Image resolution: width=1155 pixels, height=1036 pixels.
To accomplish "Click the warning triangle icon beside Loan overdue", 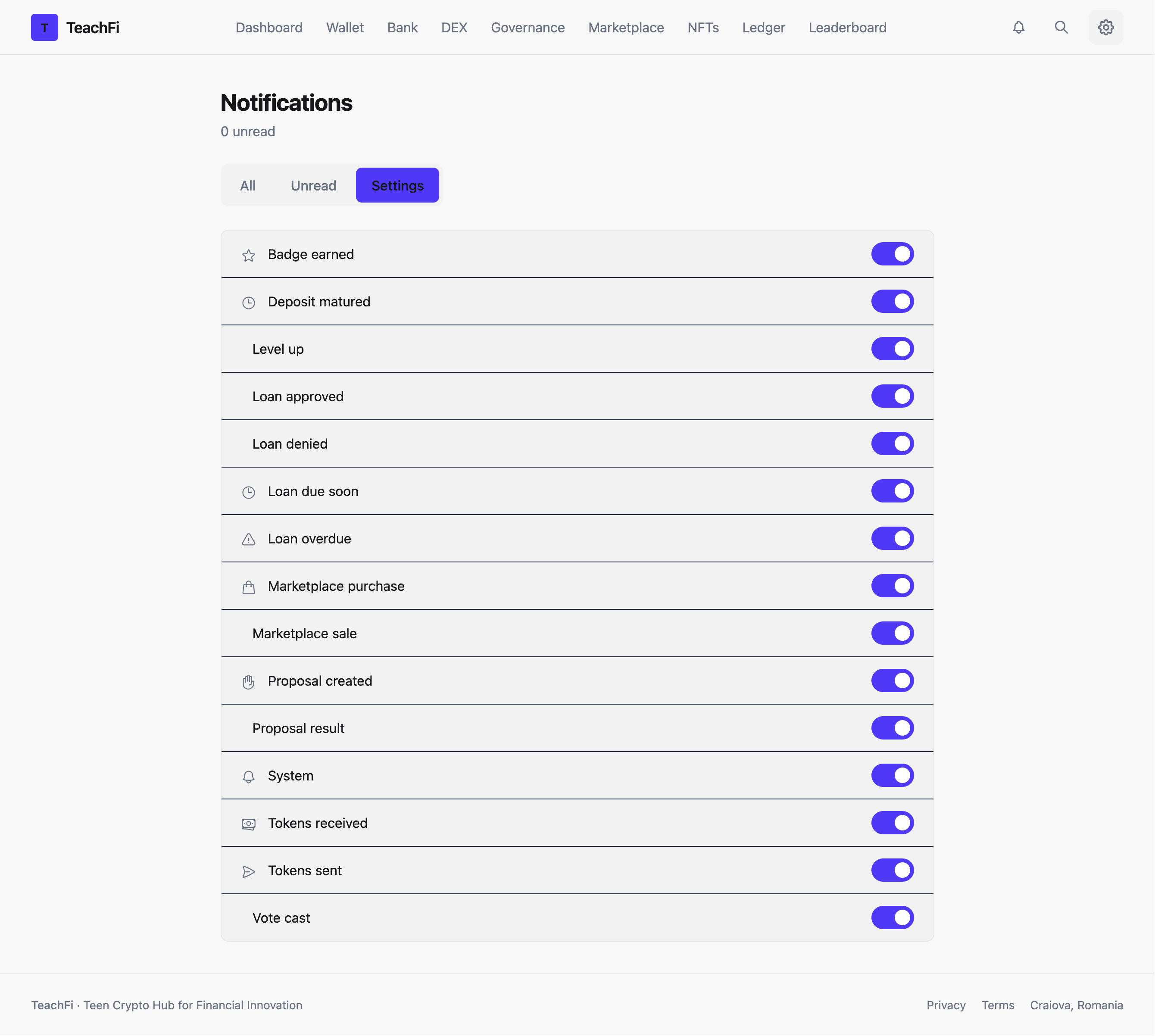I will [248, 539].
